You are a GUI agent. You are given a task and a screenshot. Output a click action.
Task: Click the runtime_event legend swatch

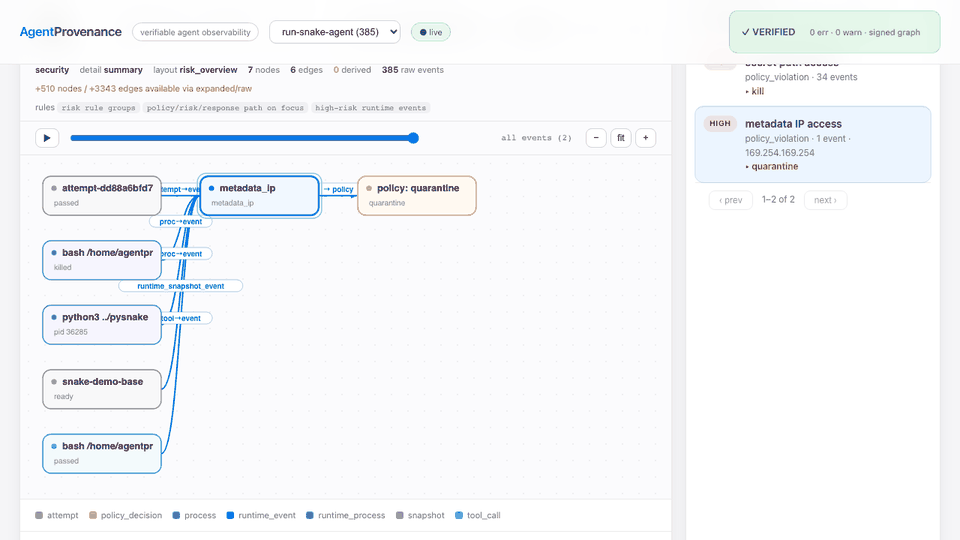230,516
